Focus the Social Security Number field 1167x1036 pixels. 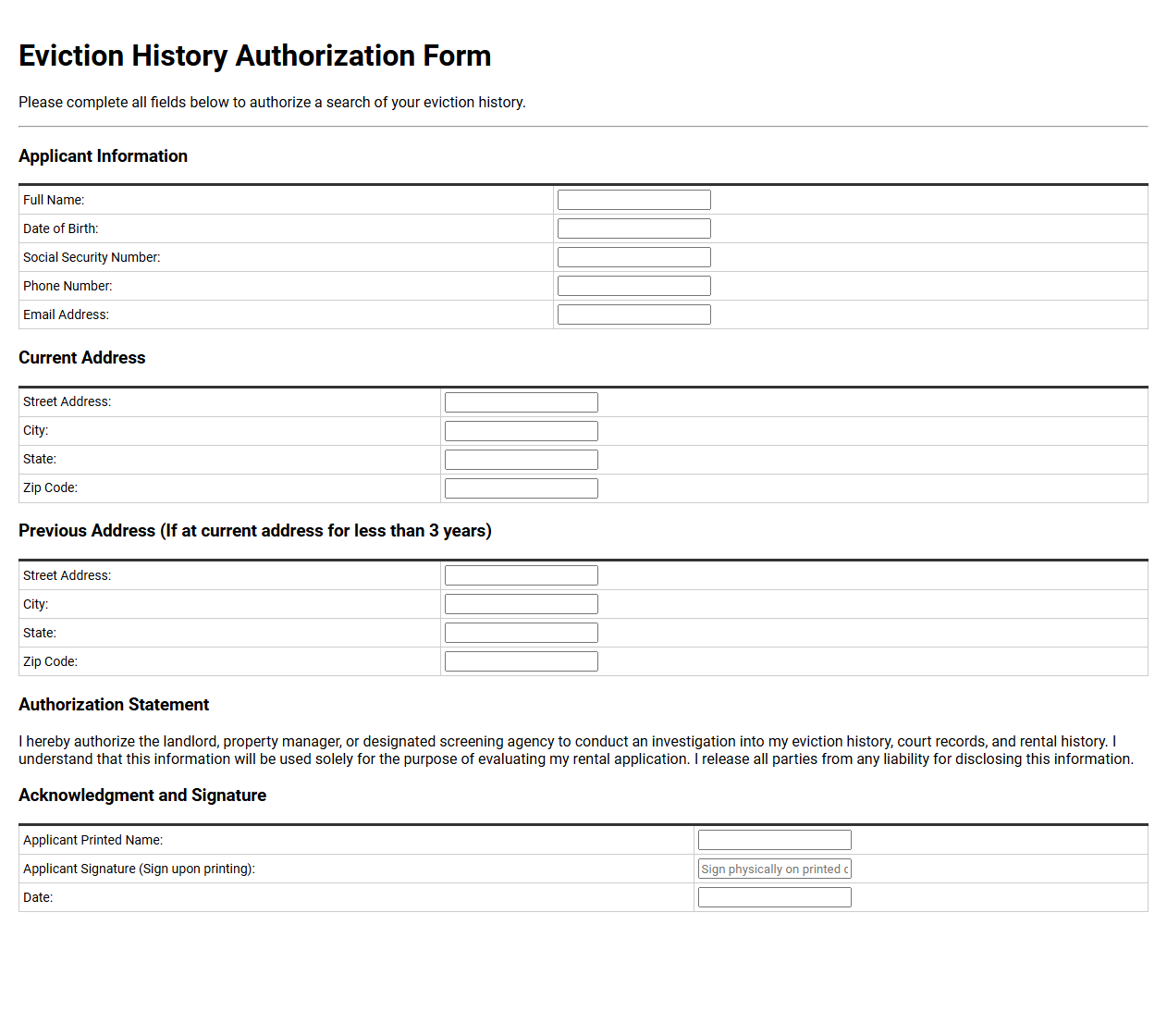pos(634,257)
